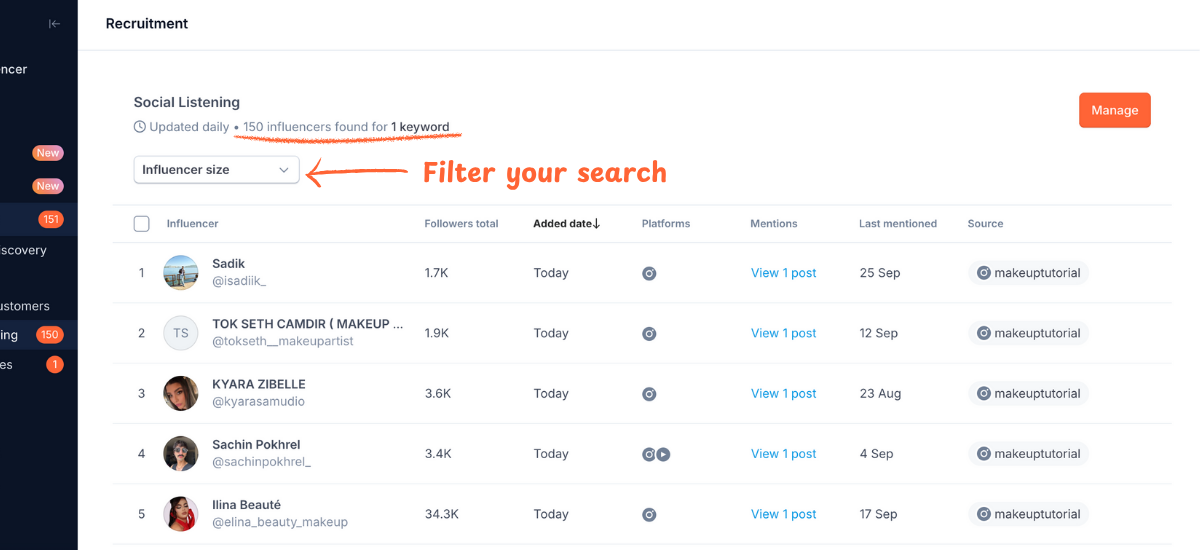The width and height of the screenshot is (1200, 550).
Task: Click KYARA ZIBELLE's profile picture
Action: tap(181, 393)
